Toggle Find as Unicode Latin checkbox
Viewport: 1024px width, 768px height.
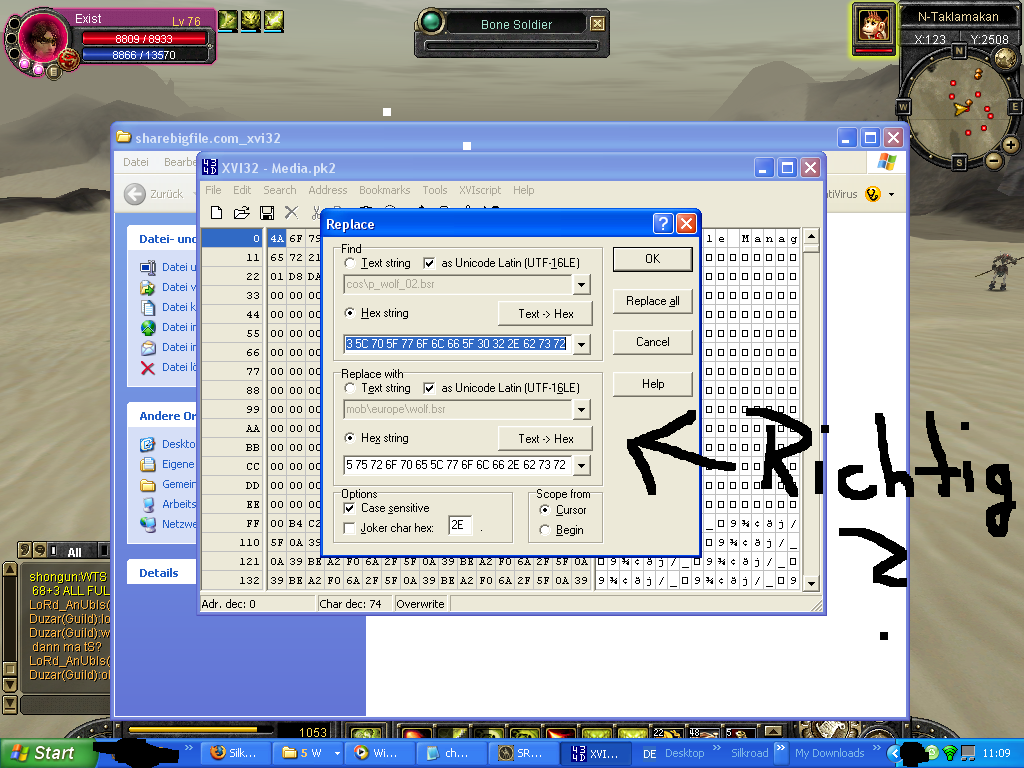(x=429, y=263)
